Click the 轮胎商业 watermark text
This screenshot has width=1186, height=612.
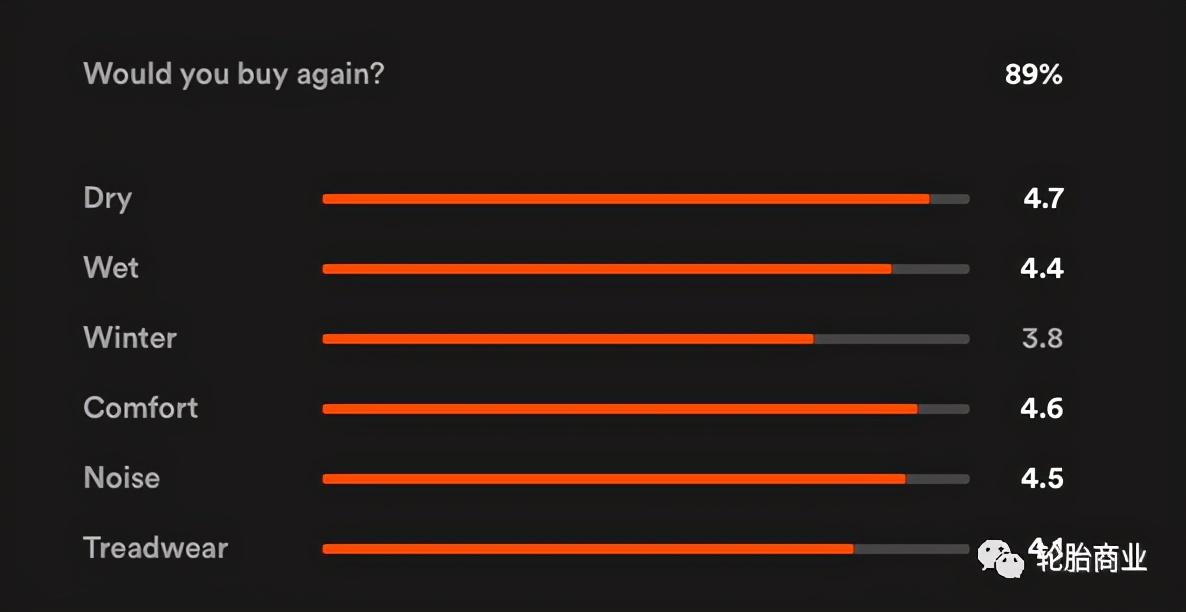pos(1089,558)
